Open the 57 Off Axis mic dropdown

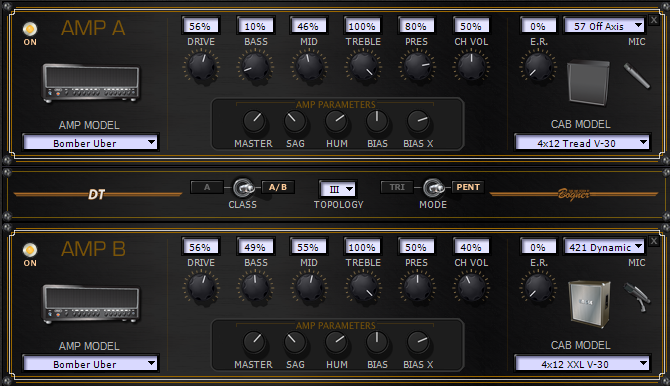[x=604, y=26]
